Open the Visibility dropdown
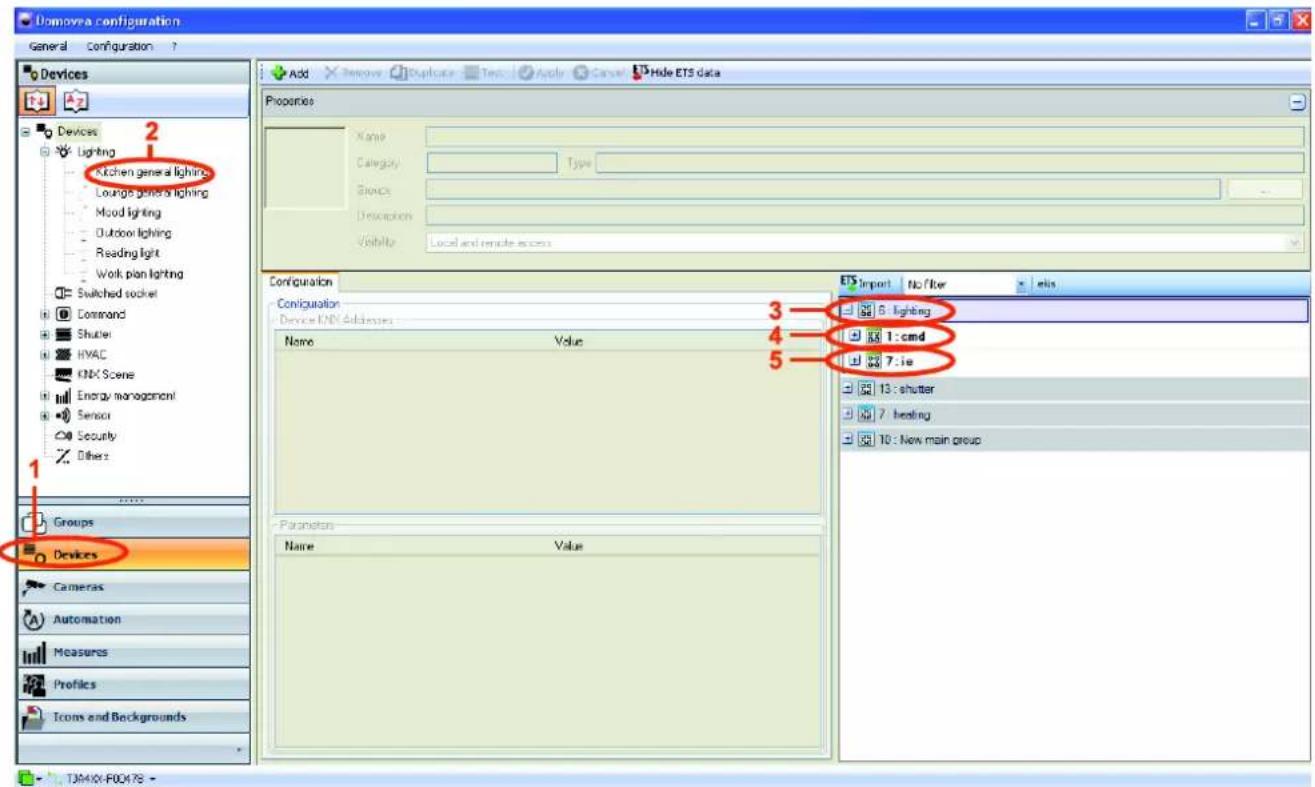This screenshot has height=787, width=1315. click(x=1296, y=243)
